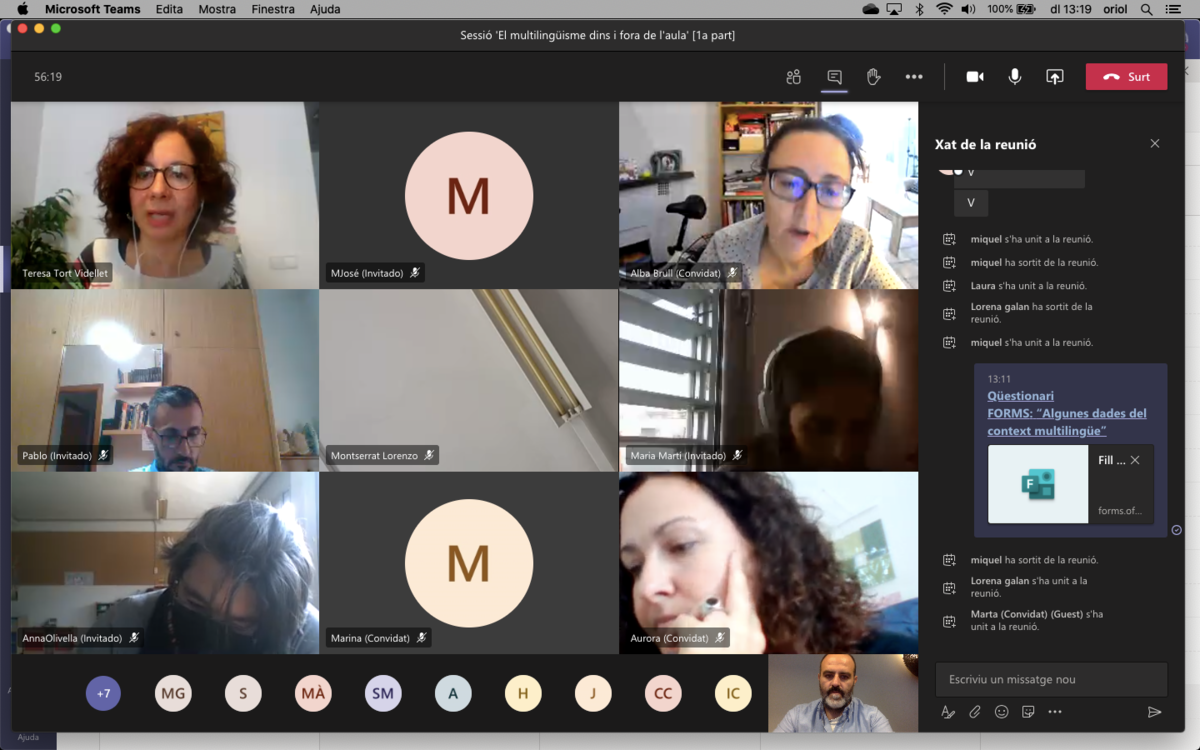Viewport: 1200px width, 750px height.
Task: Open the Finestra menu
Action: click(x=273, y=9)
